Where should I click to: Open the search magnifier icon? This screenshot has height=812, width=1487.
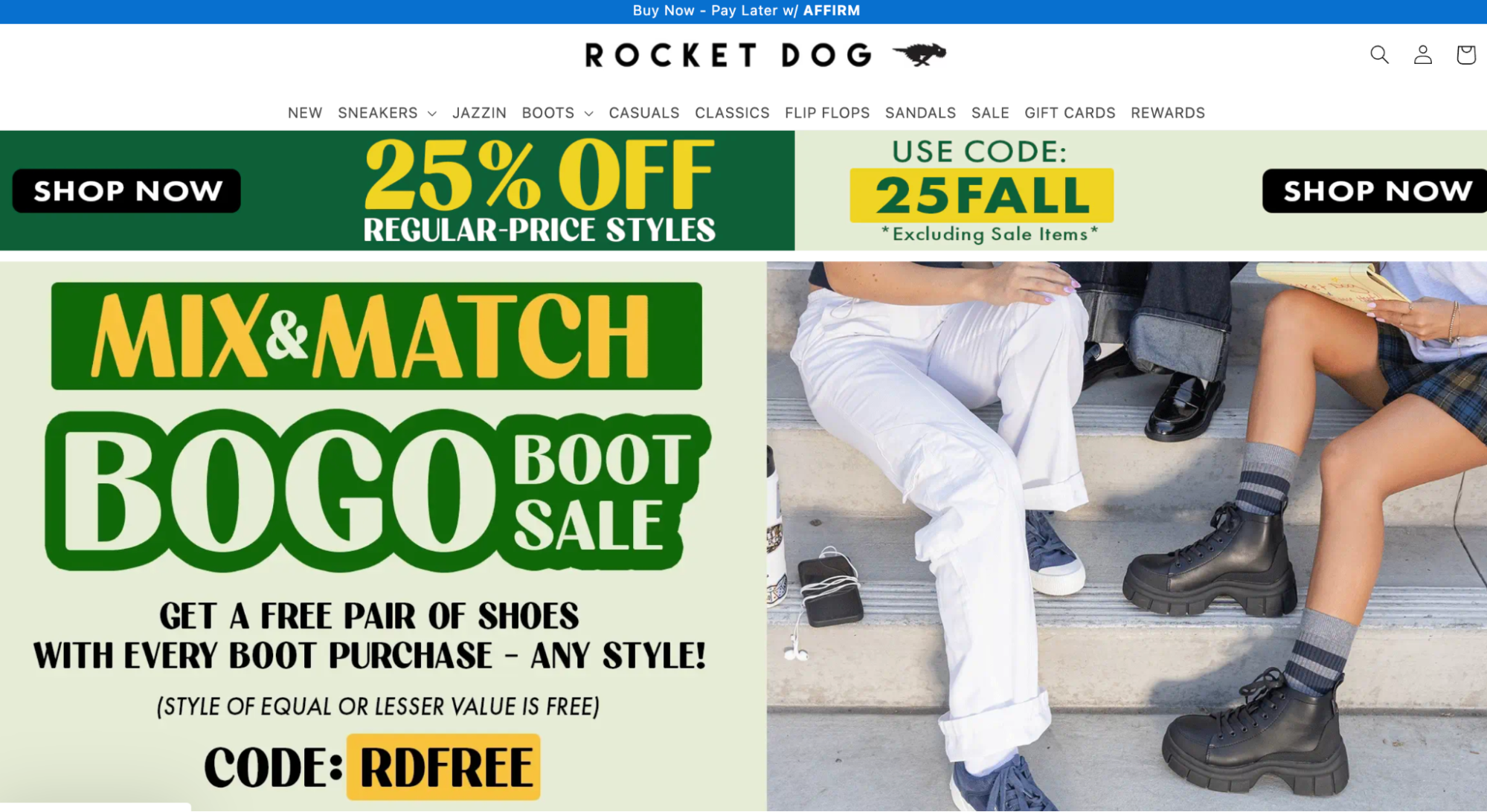1379,54
